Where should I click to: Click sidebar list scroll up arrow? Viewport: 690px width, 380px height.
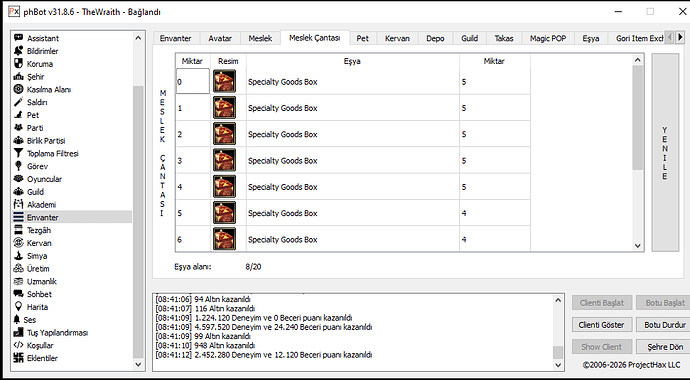(x=138, y=38)
